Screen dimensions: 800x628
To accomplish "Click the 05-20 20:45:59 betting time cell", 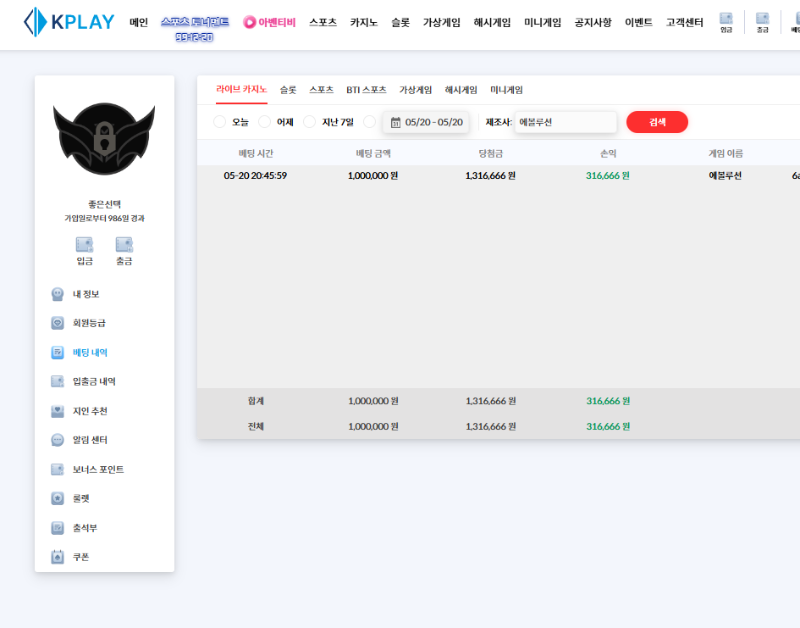I will point(255,175).
